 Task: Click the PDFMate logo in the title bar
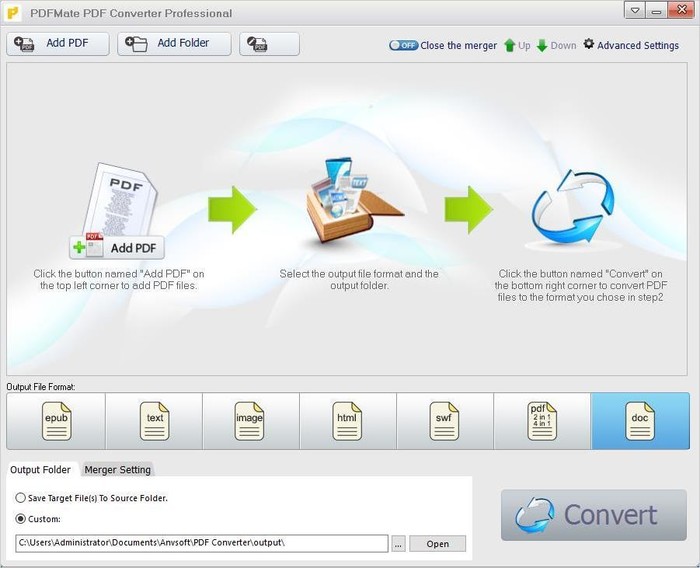coord(13,13)
